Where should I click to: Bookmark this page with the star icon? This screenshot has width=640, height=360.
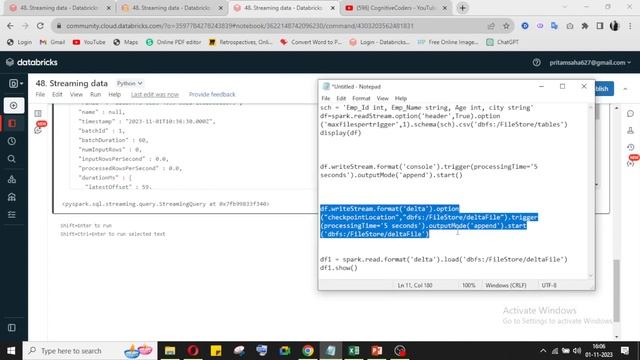[x=506, y=26]
